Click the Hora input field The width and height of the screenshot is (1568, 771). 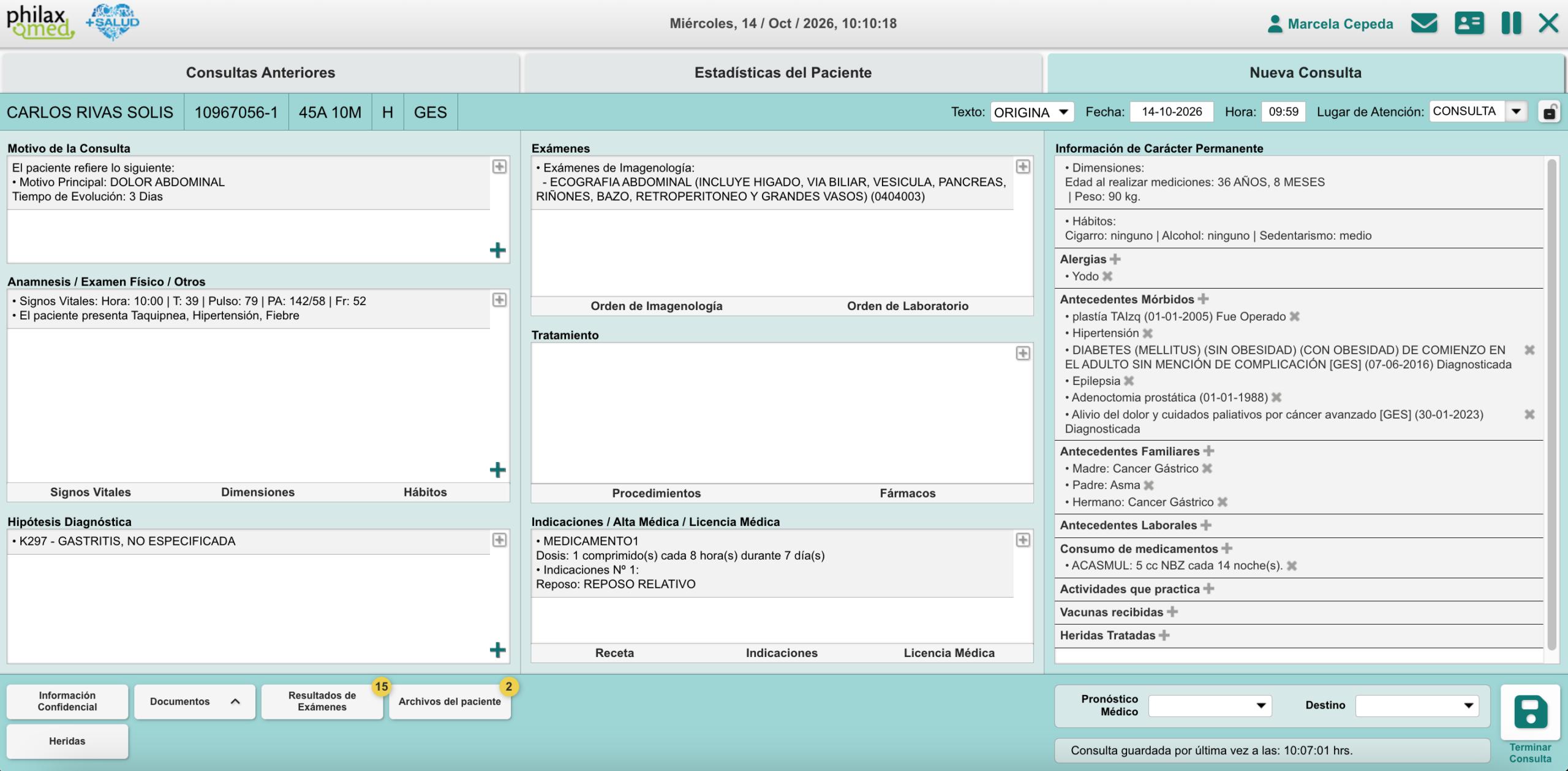tap(1283, 112)
